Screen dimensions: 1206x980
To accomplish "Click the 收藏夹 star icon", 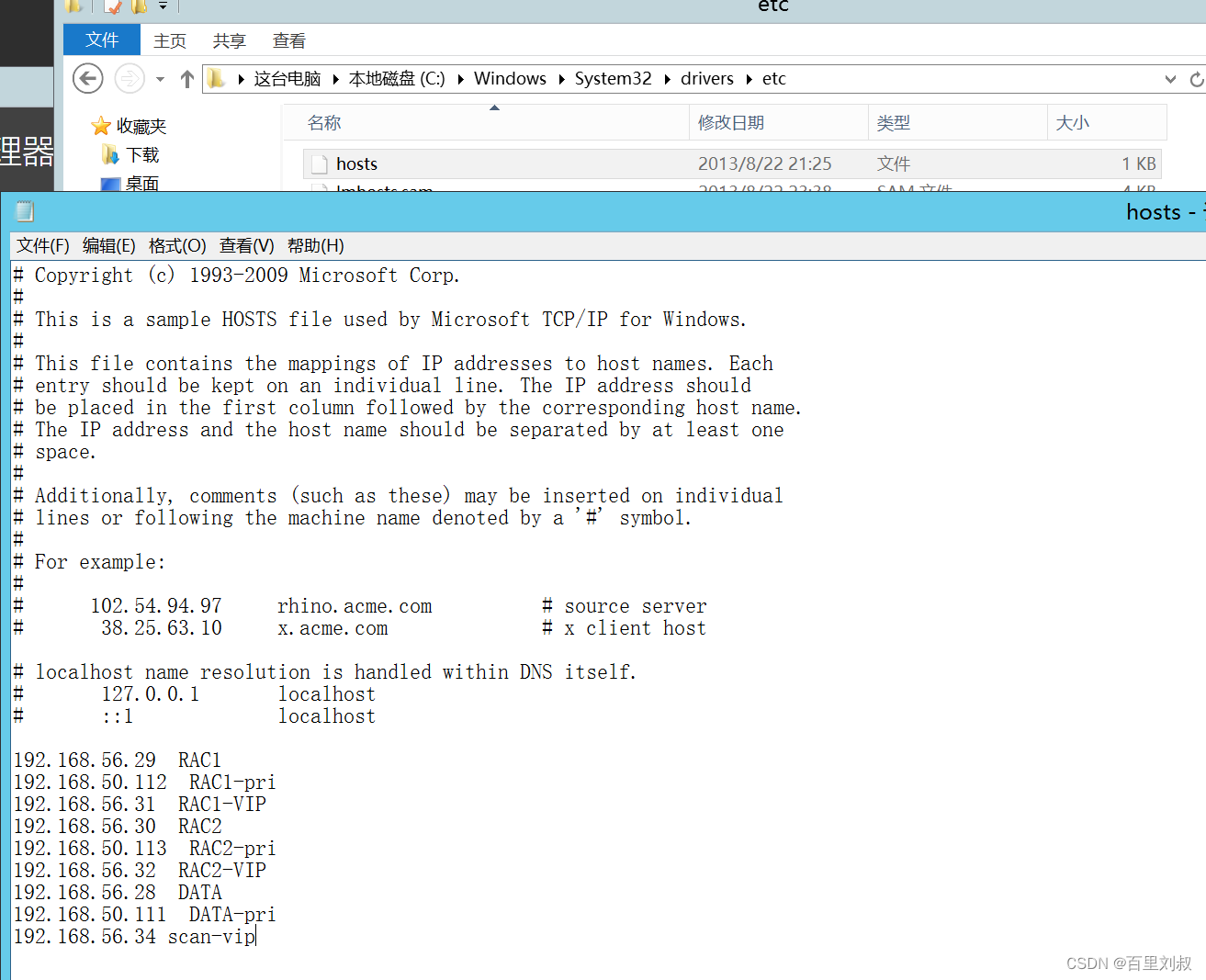I will point(101,126).
